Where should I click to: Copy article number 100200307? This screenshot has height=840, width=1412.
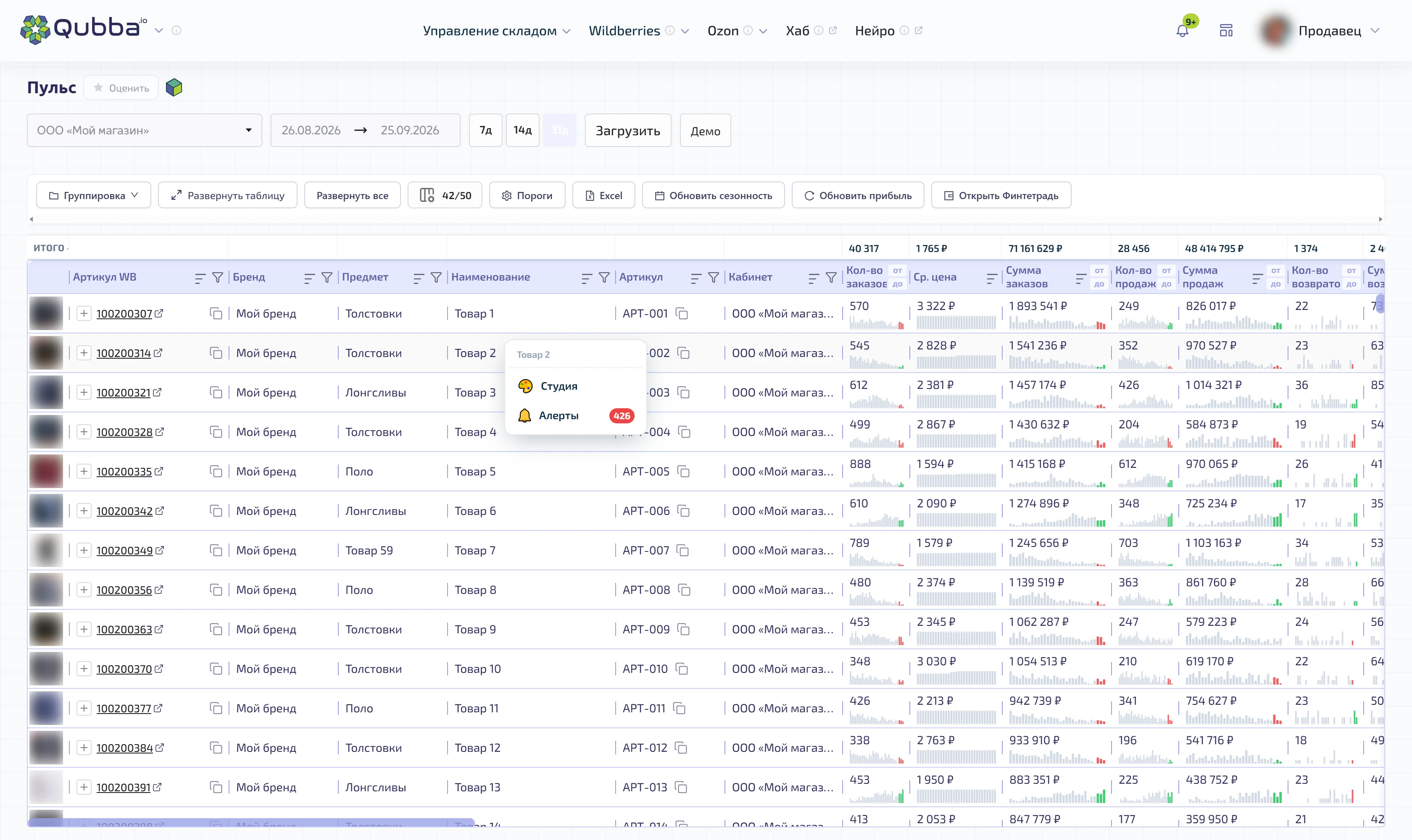(x=216, y=314)
